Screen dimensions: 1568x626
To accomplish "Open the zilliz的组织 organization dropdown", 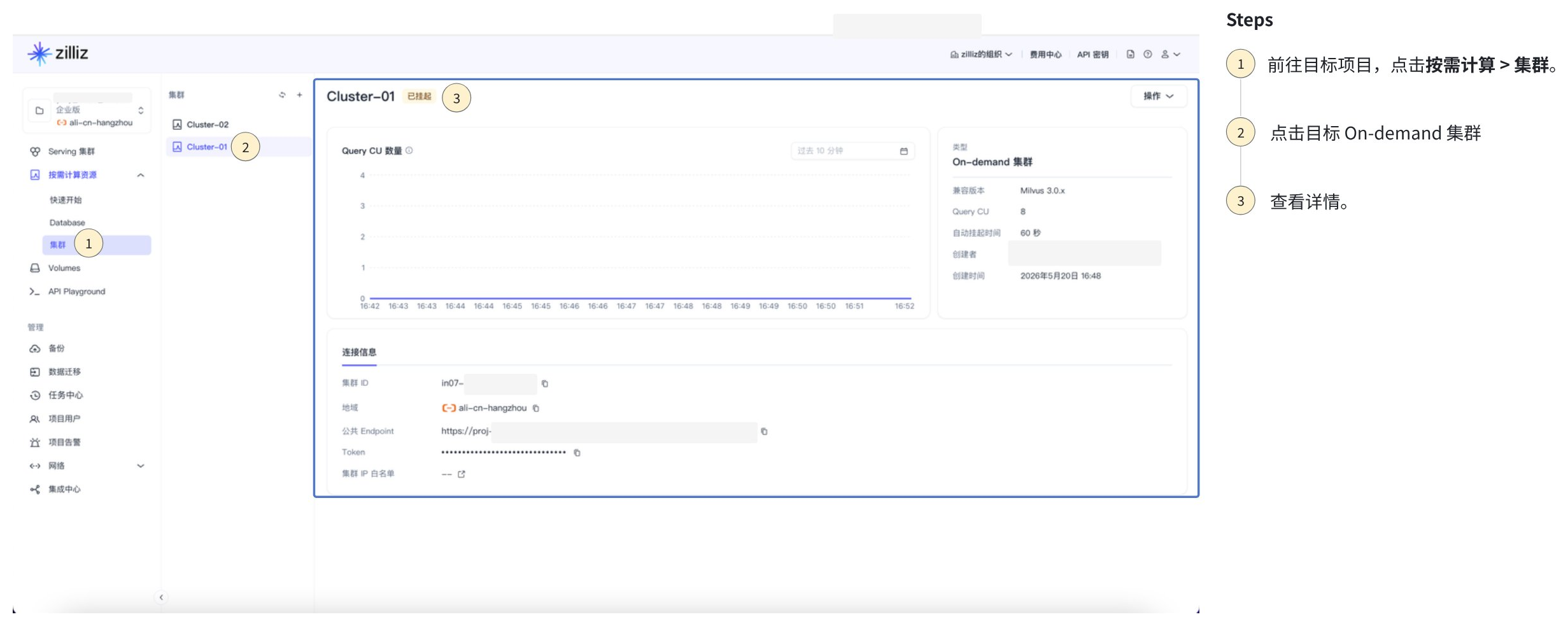I will click(981, 55).
